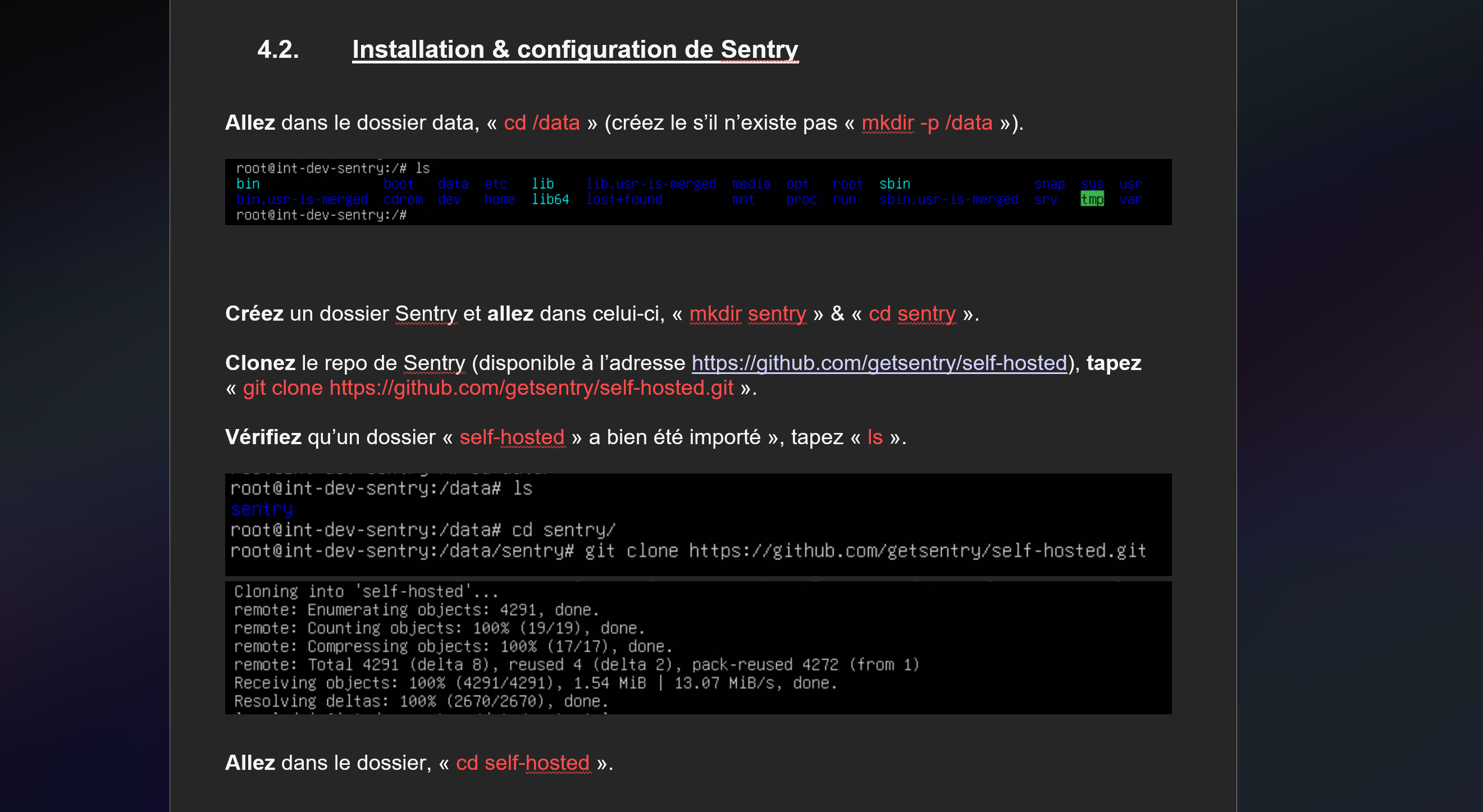Viewport: 1483px width, 812px height.
Task: Click the red 'git clone' command line
Action: (487, 387)
